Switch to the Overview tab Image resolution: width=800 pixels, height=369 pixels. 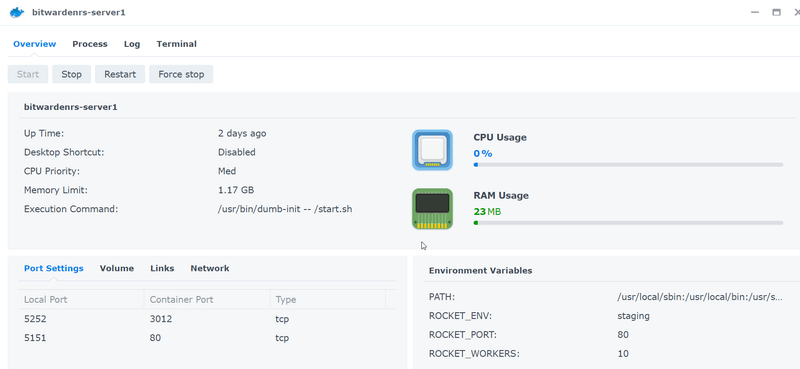[x=35, y=44]
